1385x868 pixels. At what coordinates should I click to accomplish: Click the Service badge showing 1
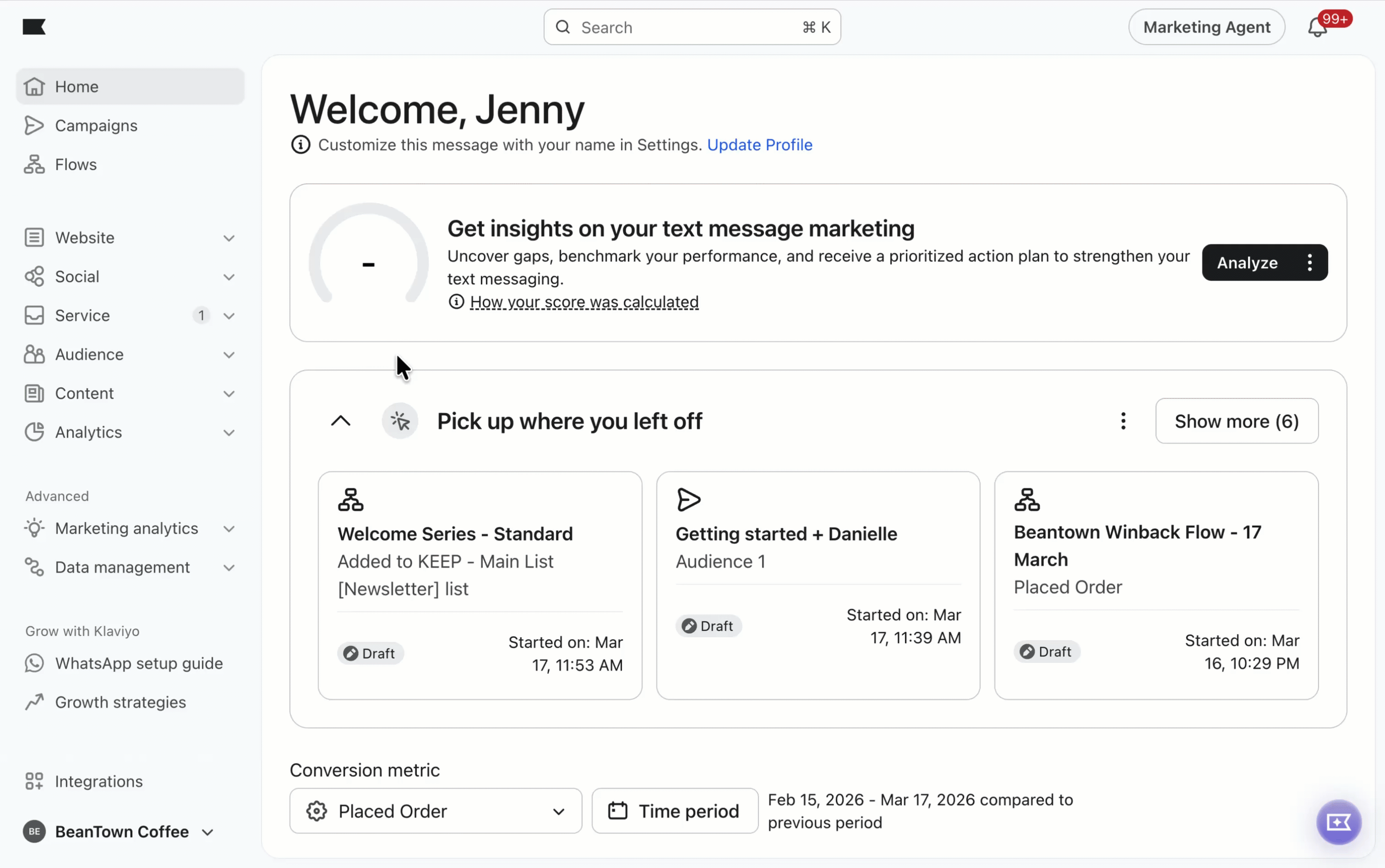tap(201, 315)
